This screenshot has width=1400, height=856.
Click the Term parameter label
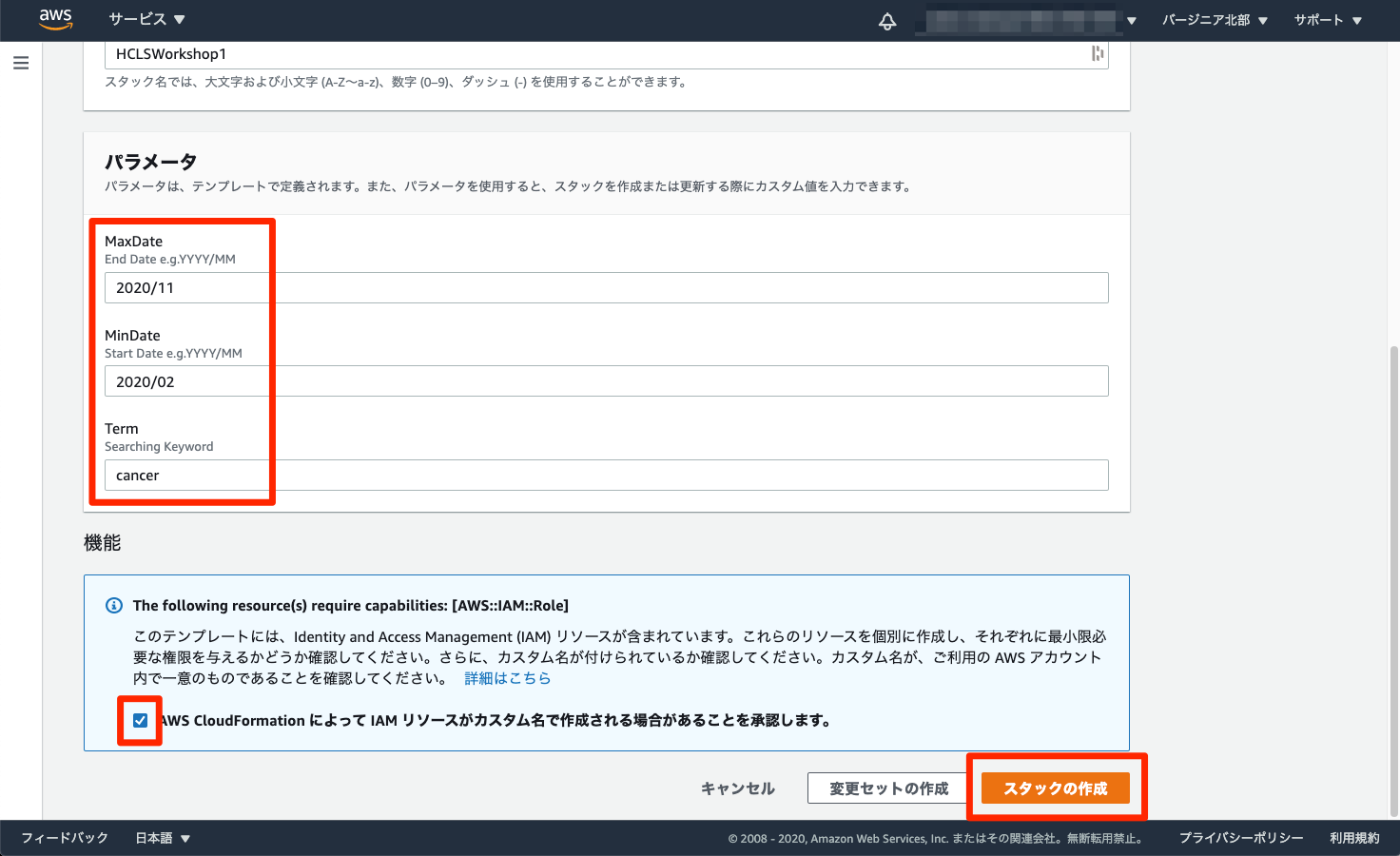[x=122, y=429]
